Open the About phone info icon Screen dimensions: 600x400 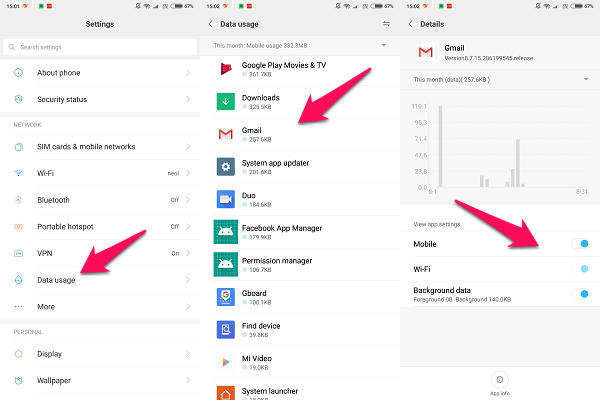18,72
